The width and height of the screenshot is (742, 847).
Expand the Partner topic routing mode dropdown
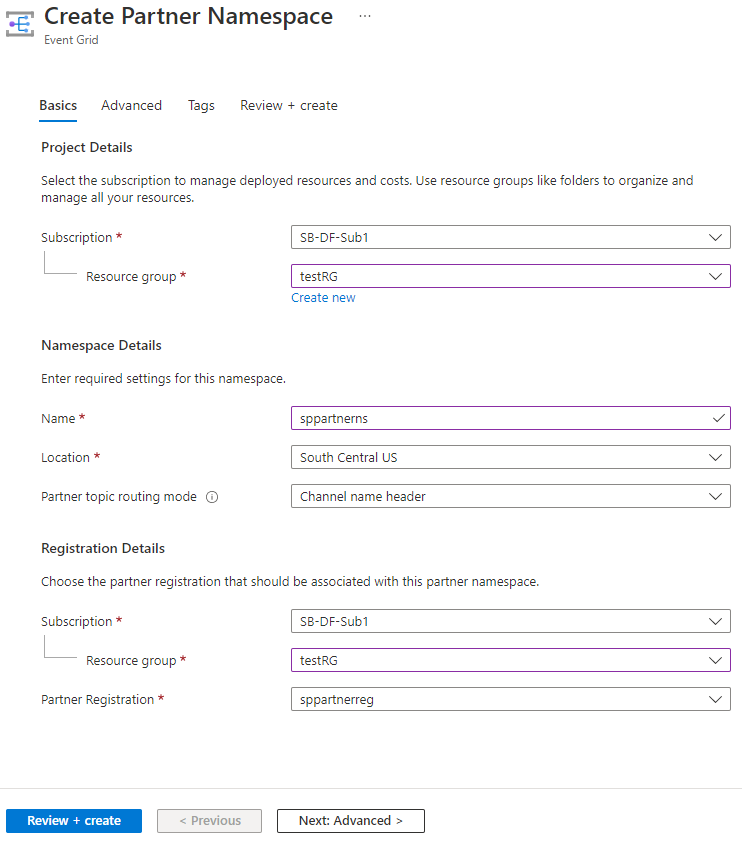[716, 496]
